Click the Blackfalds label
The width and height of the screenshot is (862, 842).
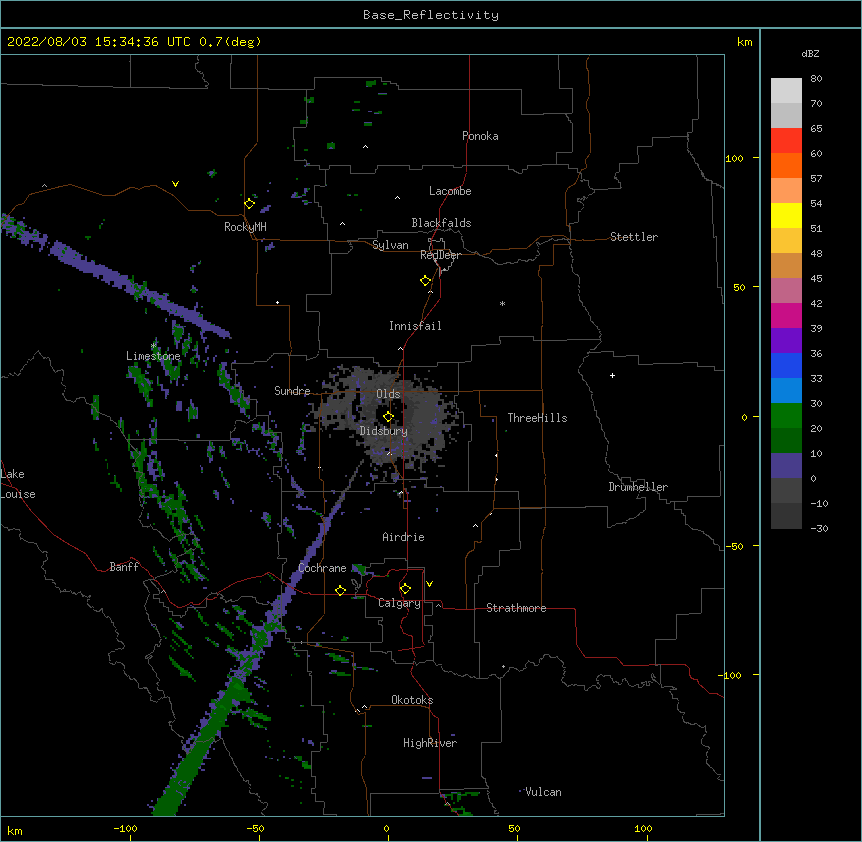click(441, 223)
